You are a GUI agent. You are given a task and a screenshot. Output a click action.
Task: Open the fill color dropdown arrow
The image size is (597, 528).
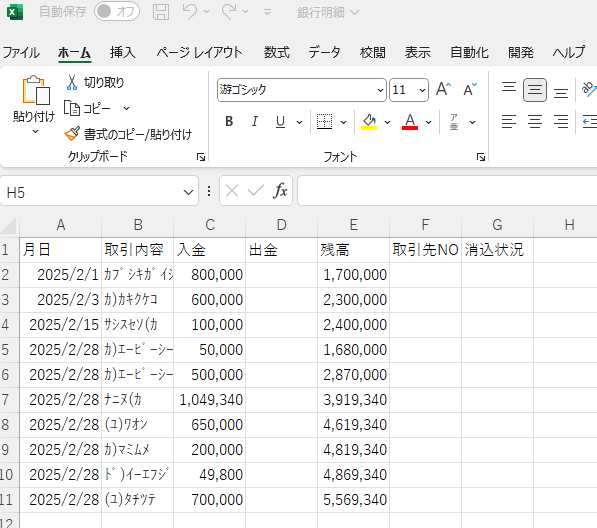[388, 122]
